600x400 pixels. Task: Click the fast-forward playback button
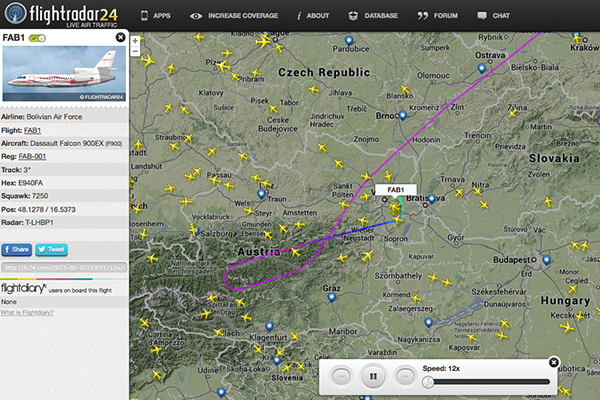(405, 377)
